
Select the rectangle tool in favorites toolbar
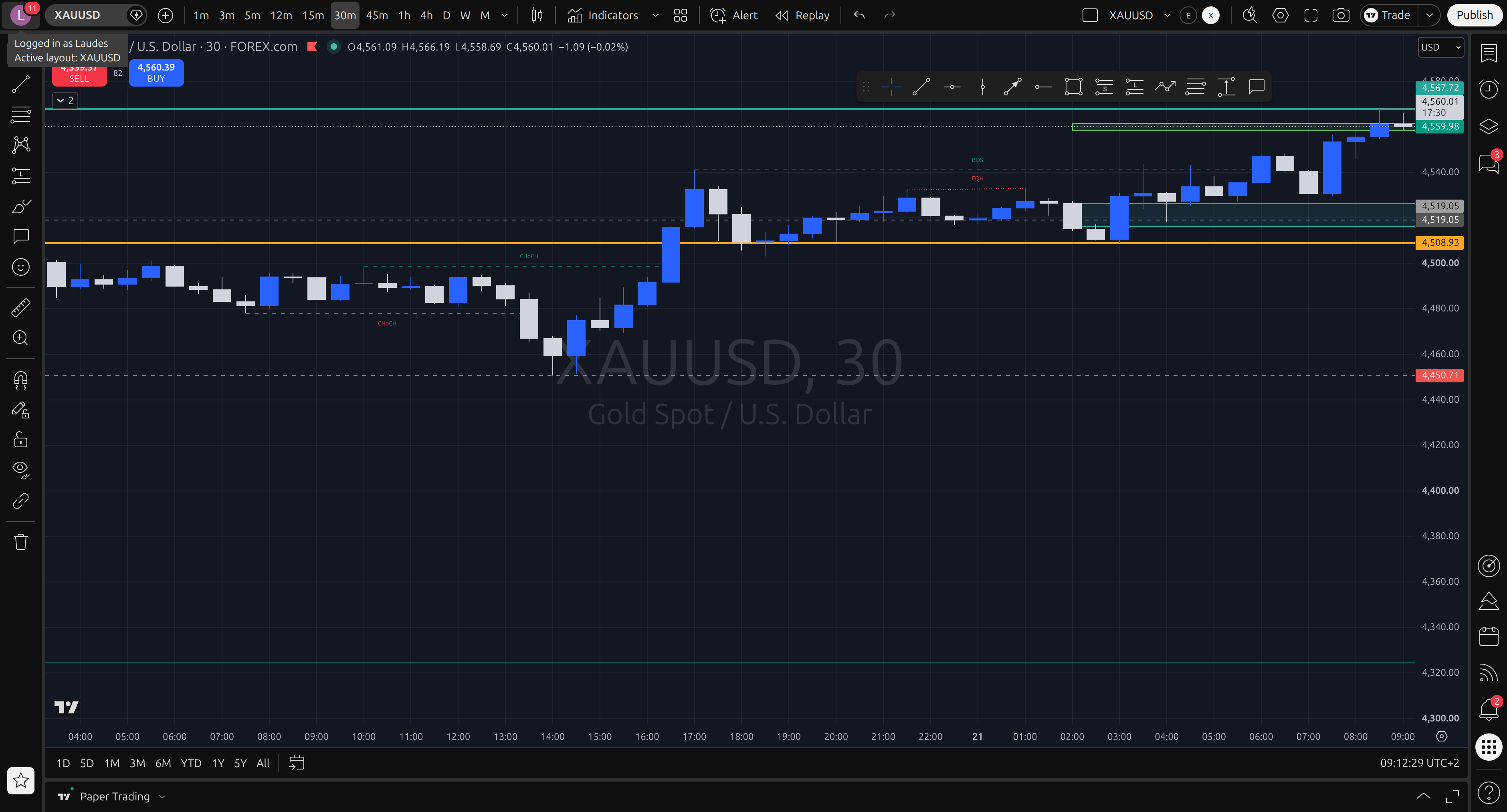tap(1073, 87)
